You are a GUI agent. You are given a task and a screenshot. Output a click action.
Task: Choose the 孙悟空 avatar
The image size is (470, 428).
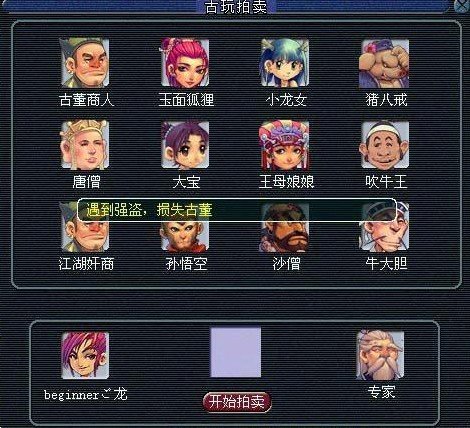[185, 235]
